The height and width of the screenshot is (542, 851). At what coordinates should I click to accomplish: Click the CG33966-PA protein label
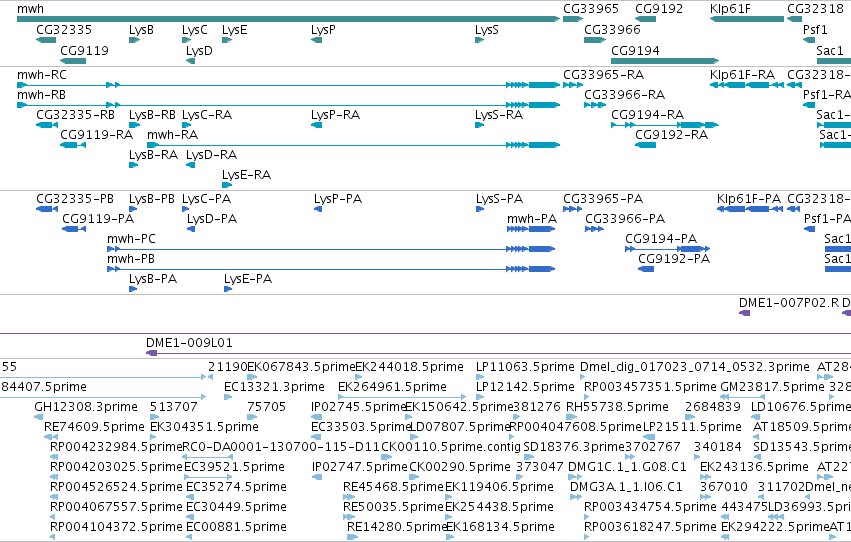click(x=625, y=219)
